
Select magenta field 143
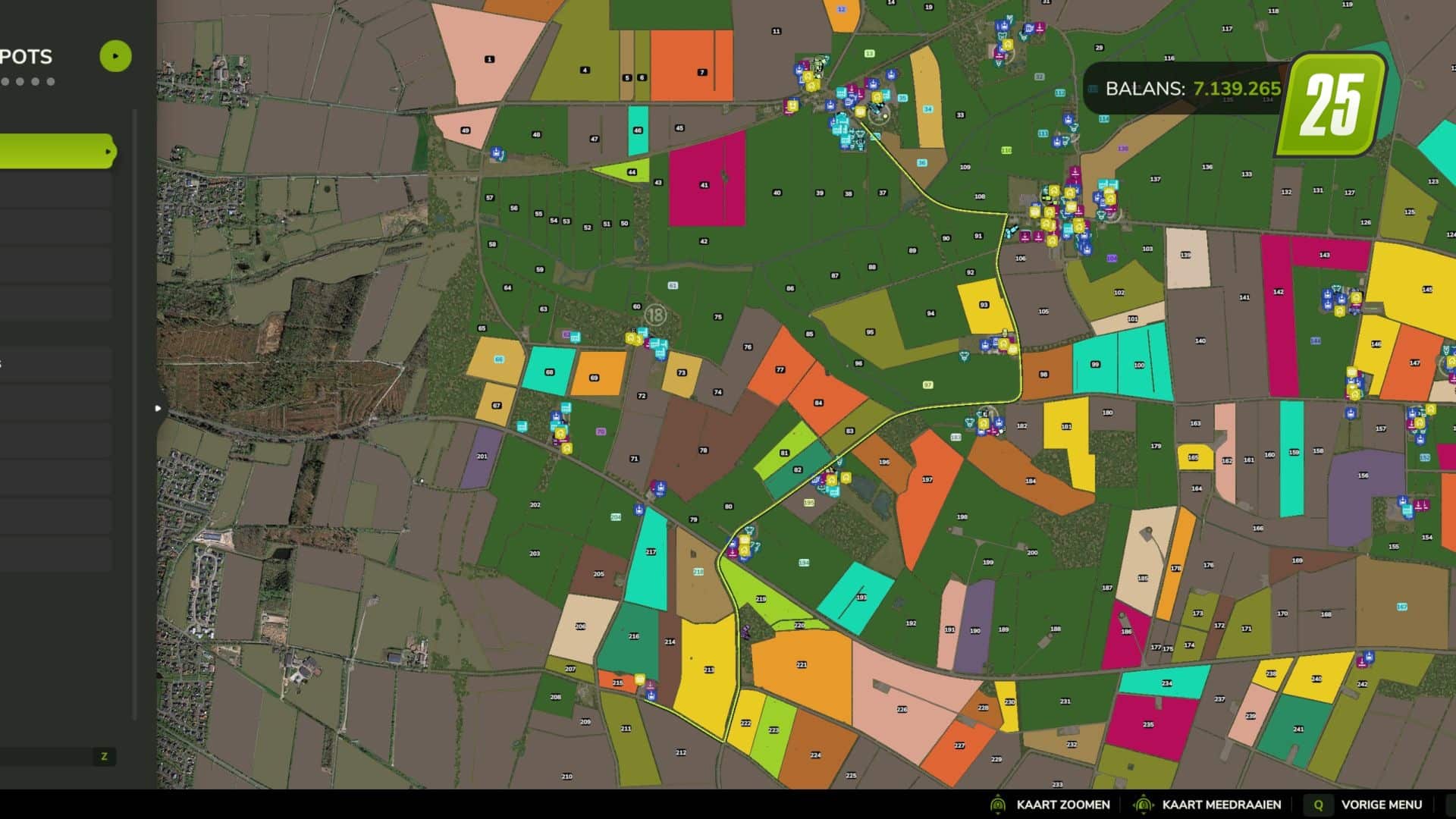click(1330, 254)
